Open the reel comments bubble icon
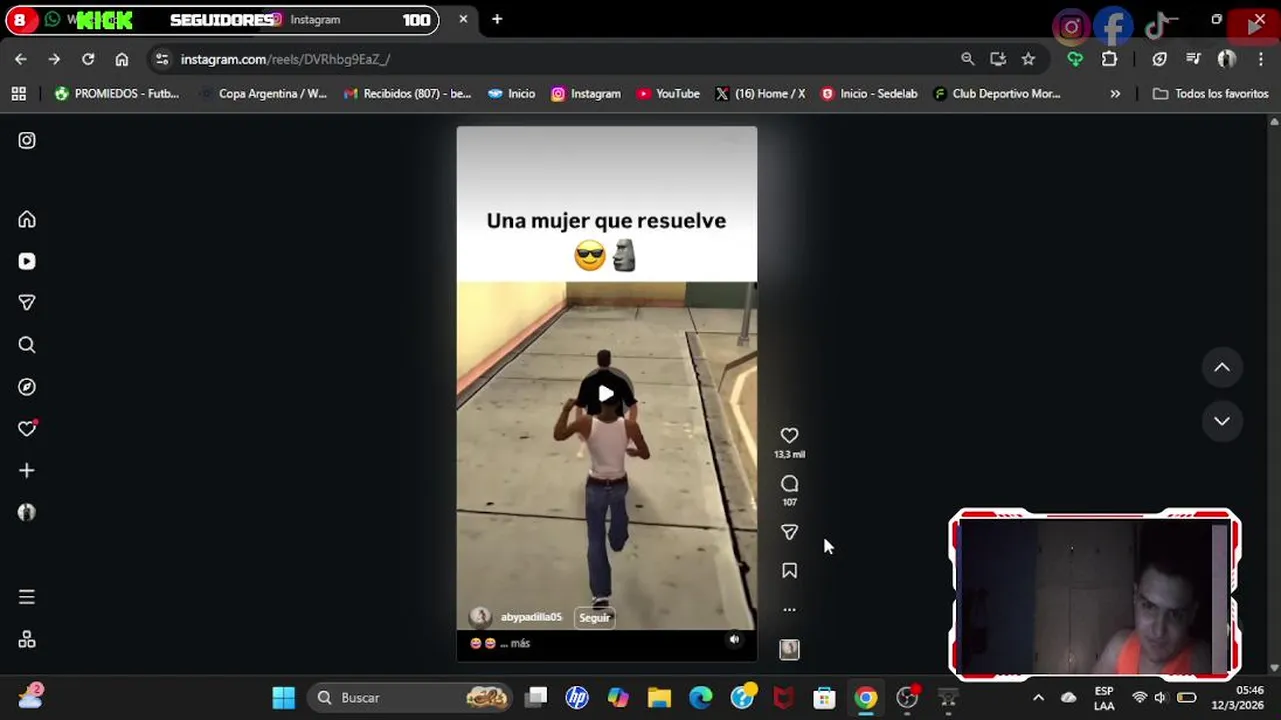Screen dimensions: 1281x720 (789, 484)
